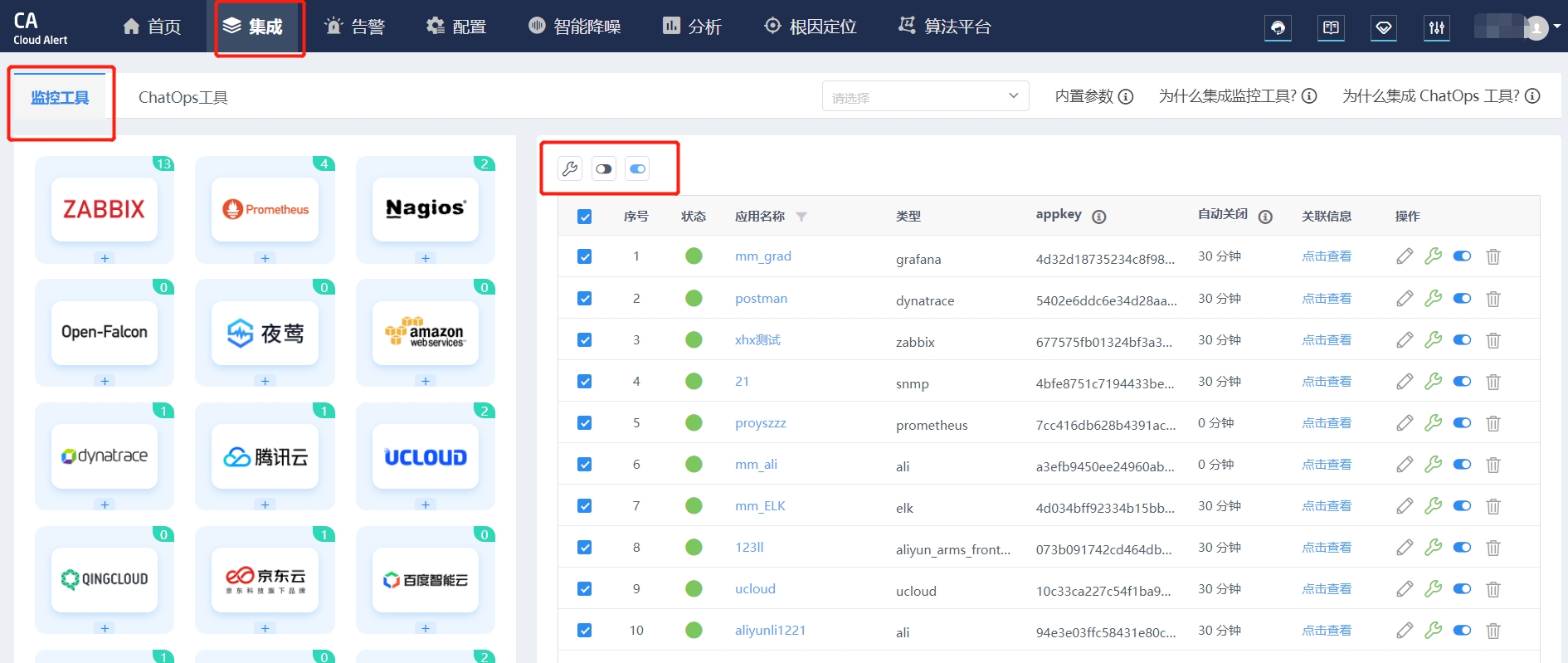This screenshot has width=1568, height=663.
Task: Click wrench icon in ucloud row
Action: 1433,588
